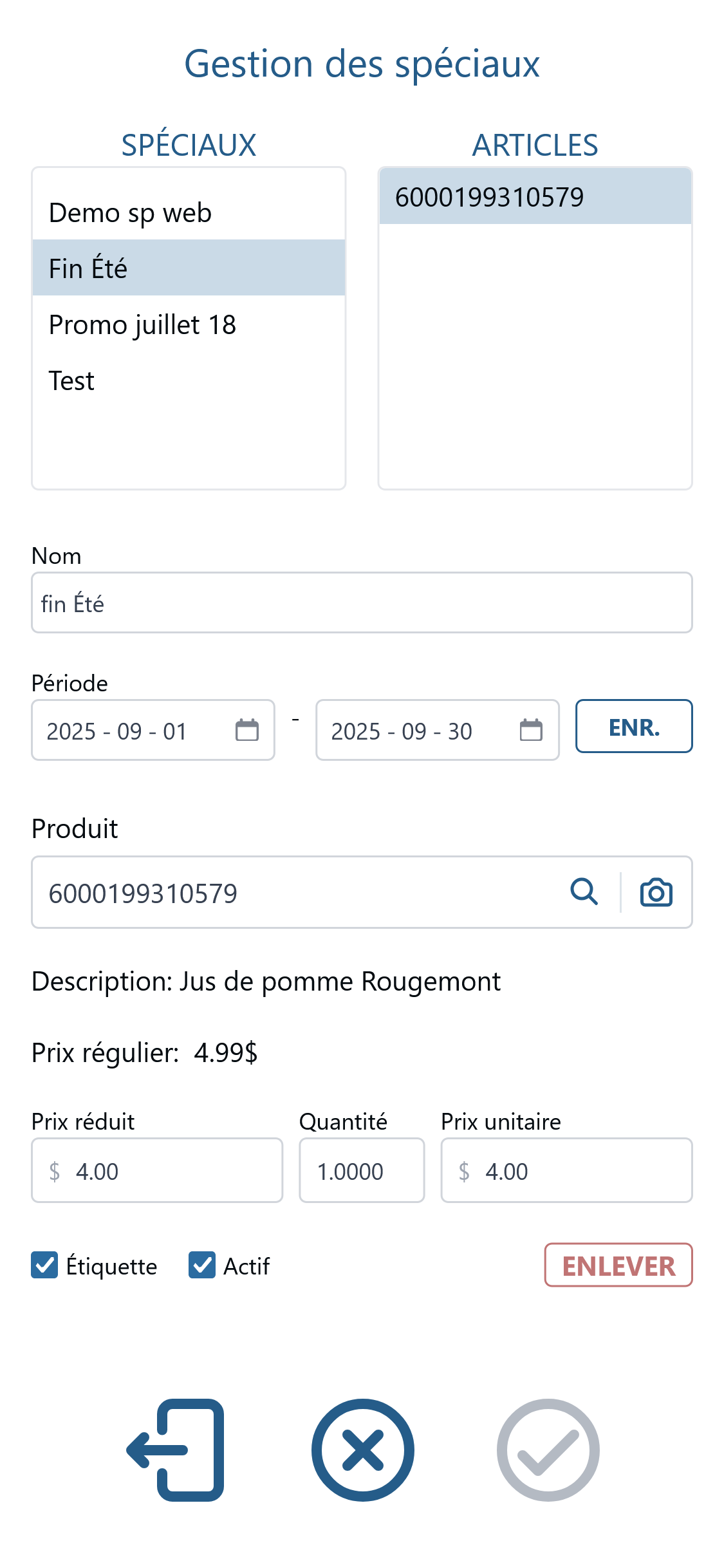The image size is (724, 1568).
Task: Choose the Test special entry
Action: (x=189, y=380)
